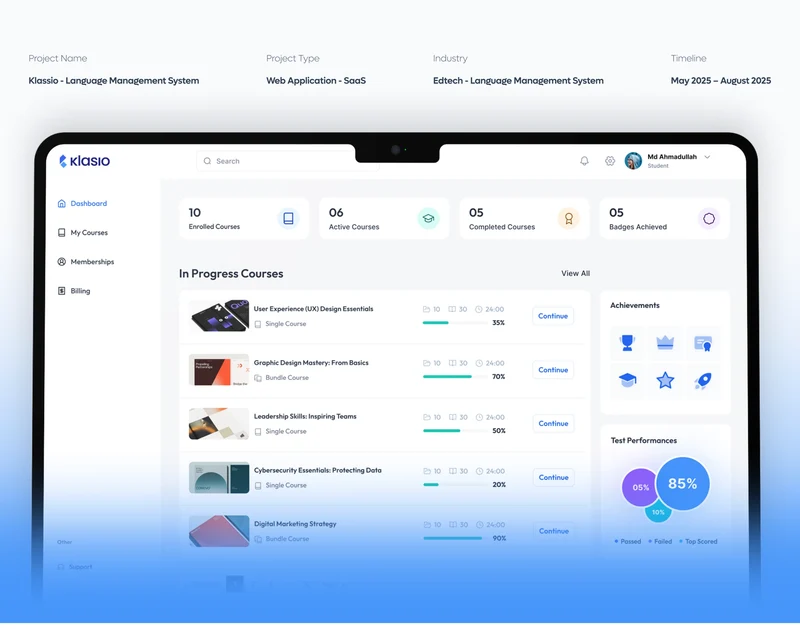Click the 05% purple test performance bubble
This screenshot has height=629, width=800.
(640, 487)
